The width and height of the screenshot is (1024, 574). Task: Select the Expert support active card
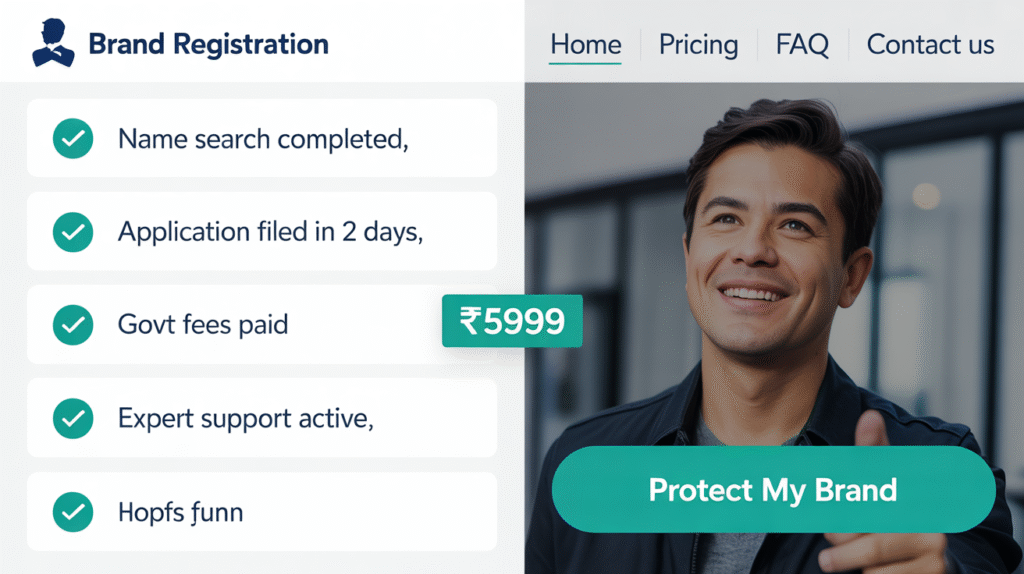click(x=262, y=418)
